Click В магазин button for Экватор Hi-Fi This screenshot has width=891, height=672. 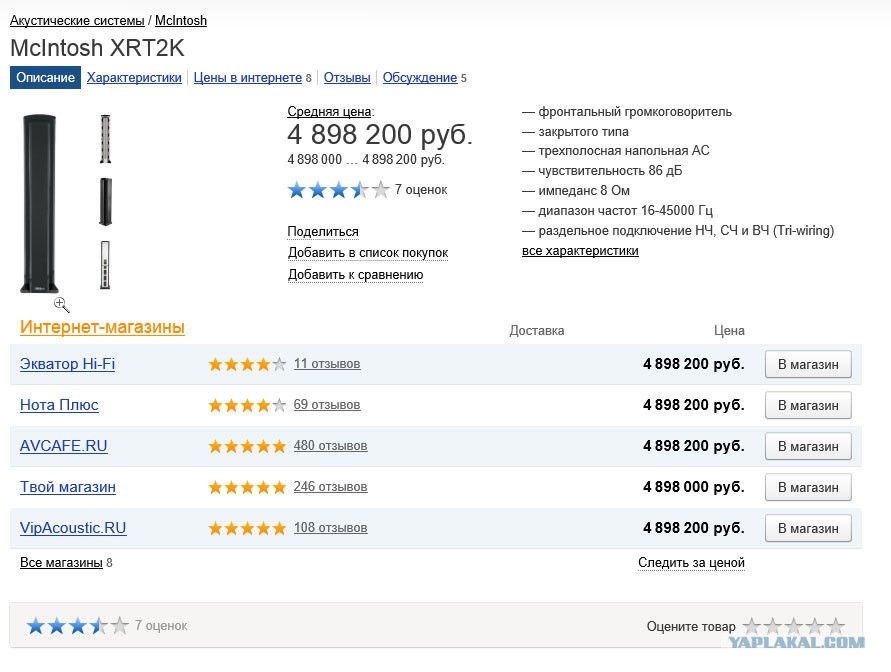click(x=808, y=364)
